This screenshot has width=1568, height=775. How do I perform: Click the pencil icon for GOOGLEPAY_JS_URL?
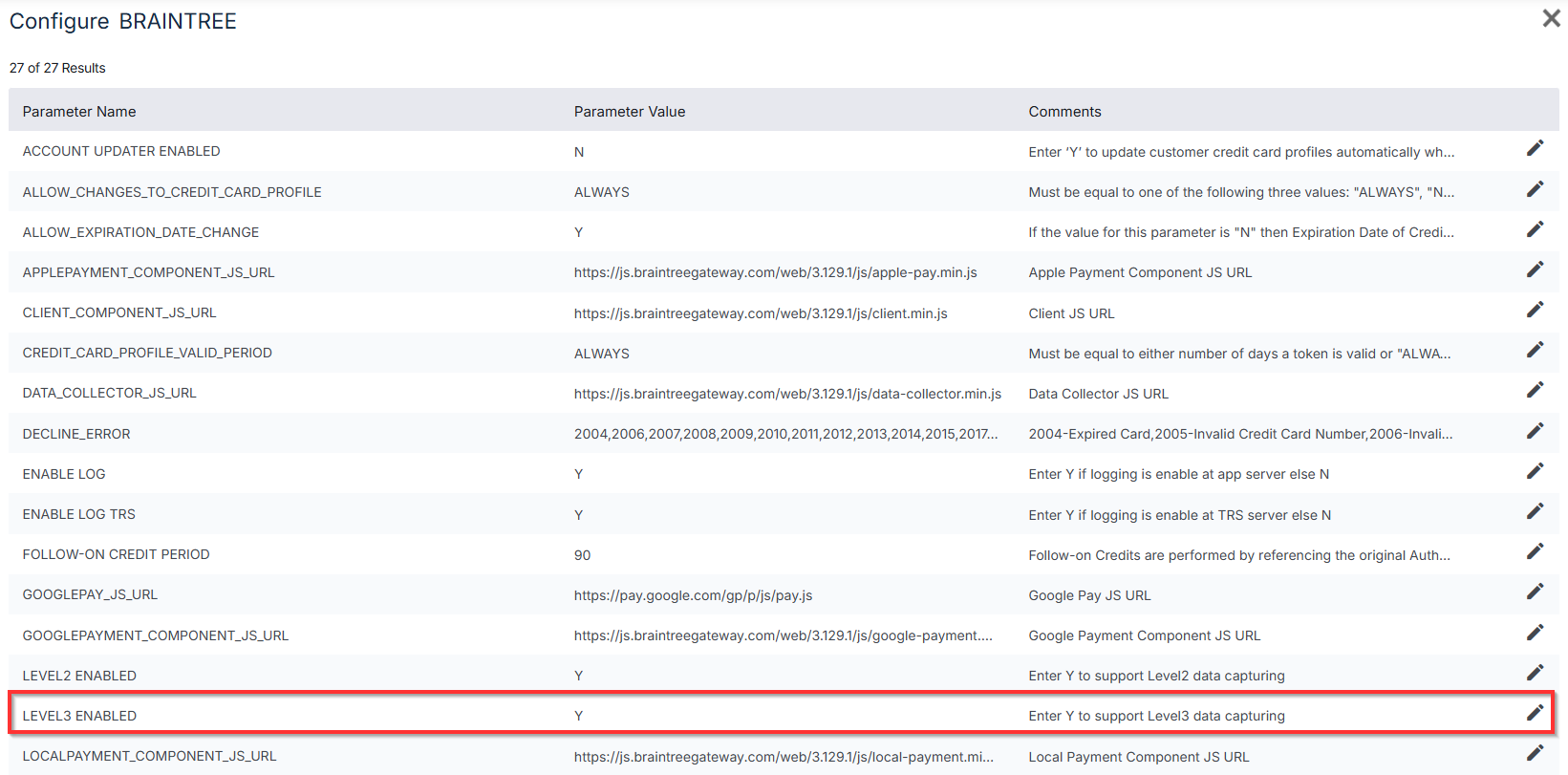coord(1535,592)
